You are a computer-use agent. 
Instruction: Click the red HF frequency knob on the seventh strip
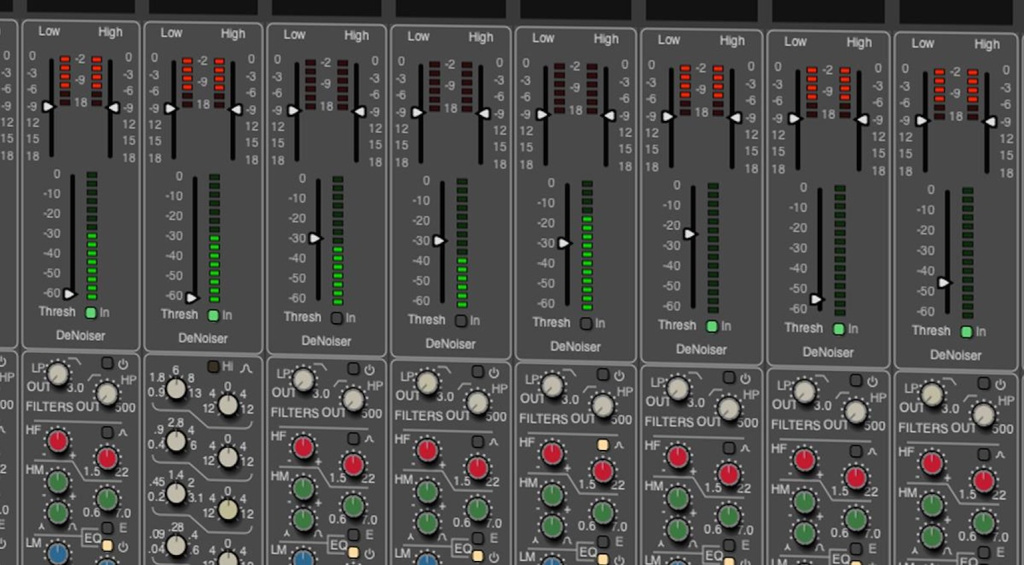click(856, 478)
